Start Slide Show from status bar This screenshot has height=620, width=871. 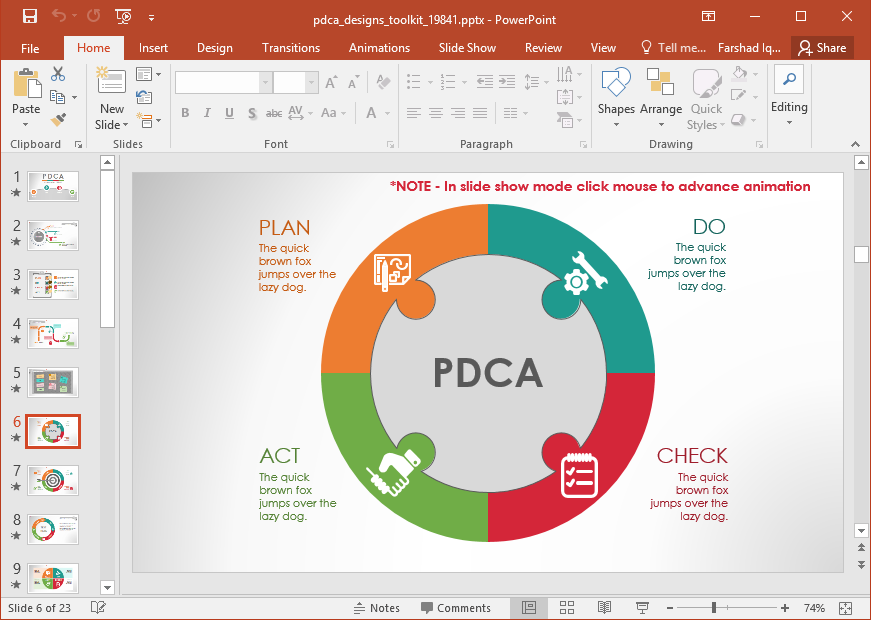click(642, 608)
